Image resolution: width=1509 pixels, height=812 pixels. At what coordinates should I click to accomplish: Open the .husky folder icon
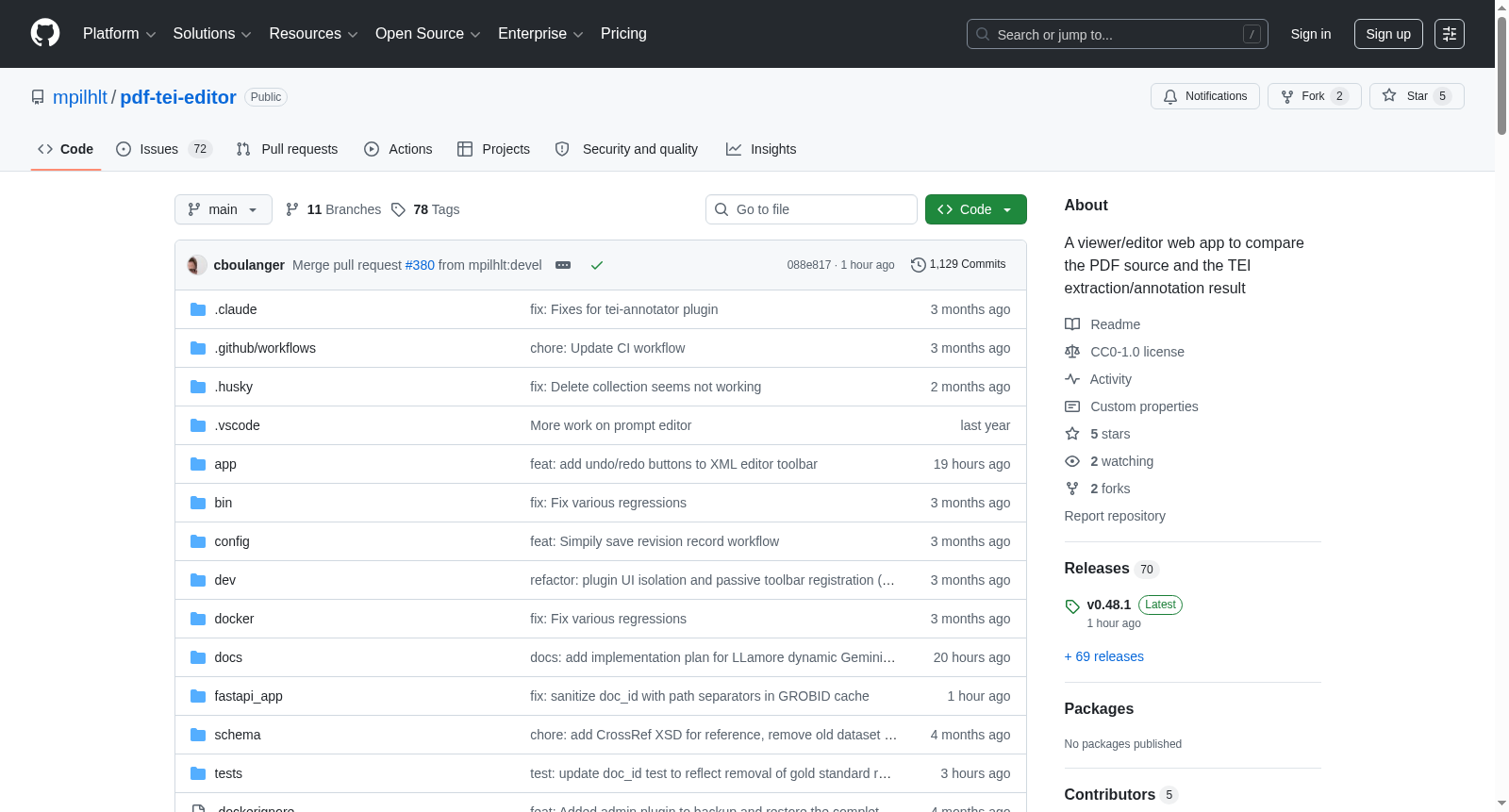pyautogui.click(x=198, y=387)
